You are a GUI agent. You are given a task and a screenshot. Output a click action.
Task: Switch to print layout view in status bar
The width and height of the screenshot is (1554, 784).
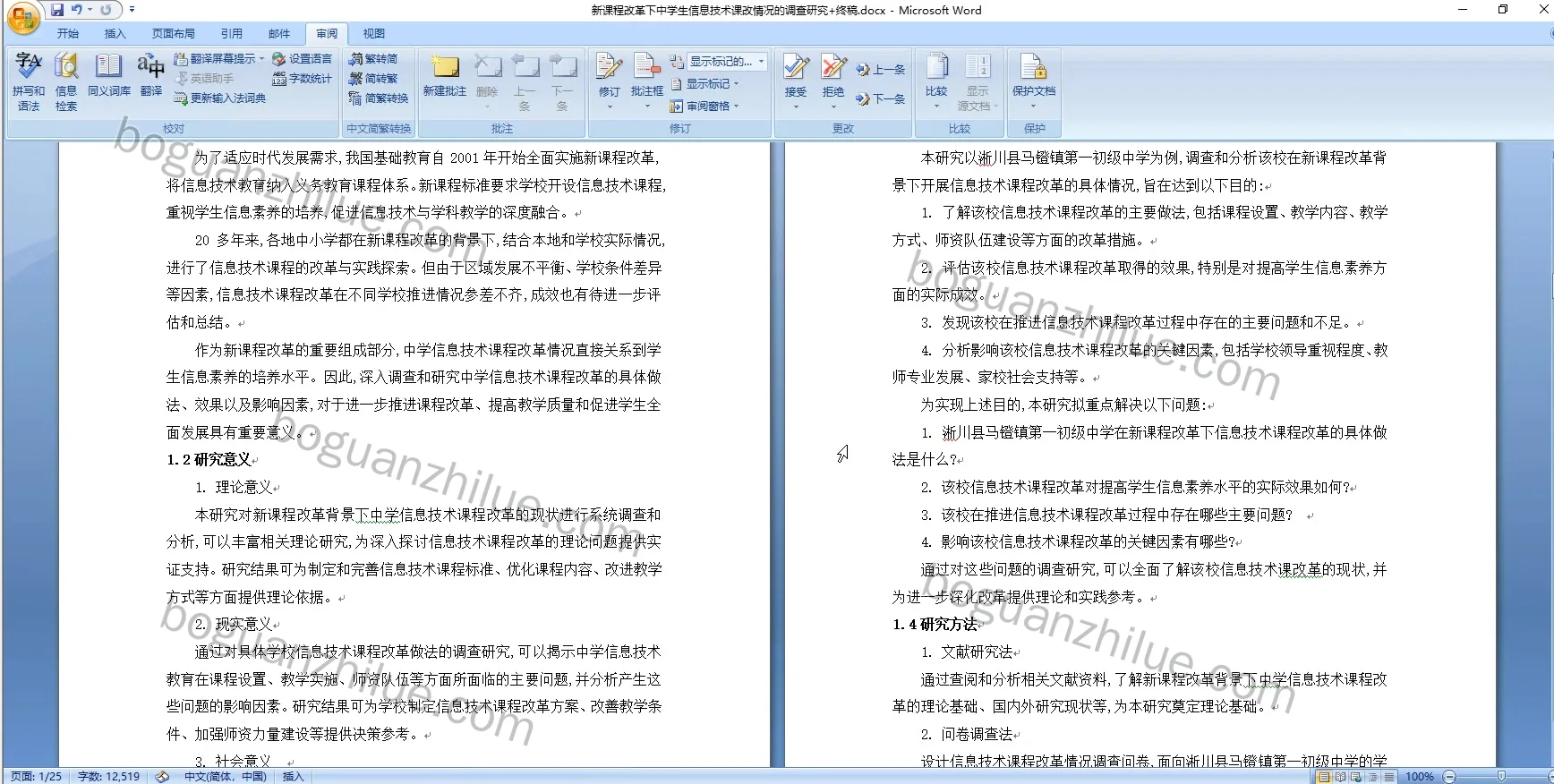[x=1324, y=777]
